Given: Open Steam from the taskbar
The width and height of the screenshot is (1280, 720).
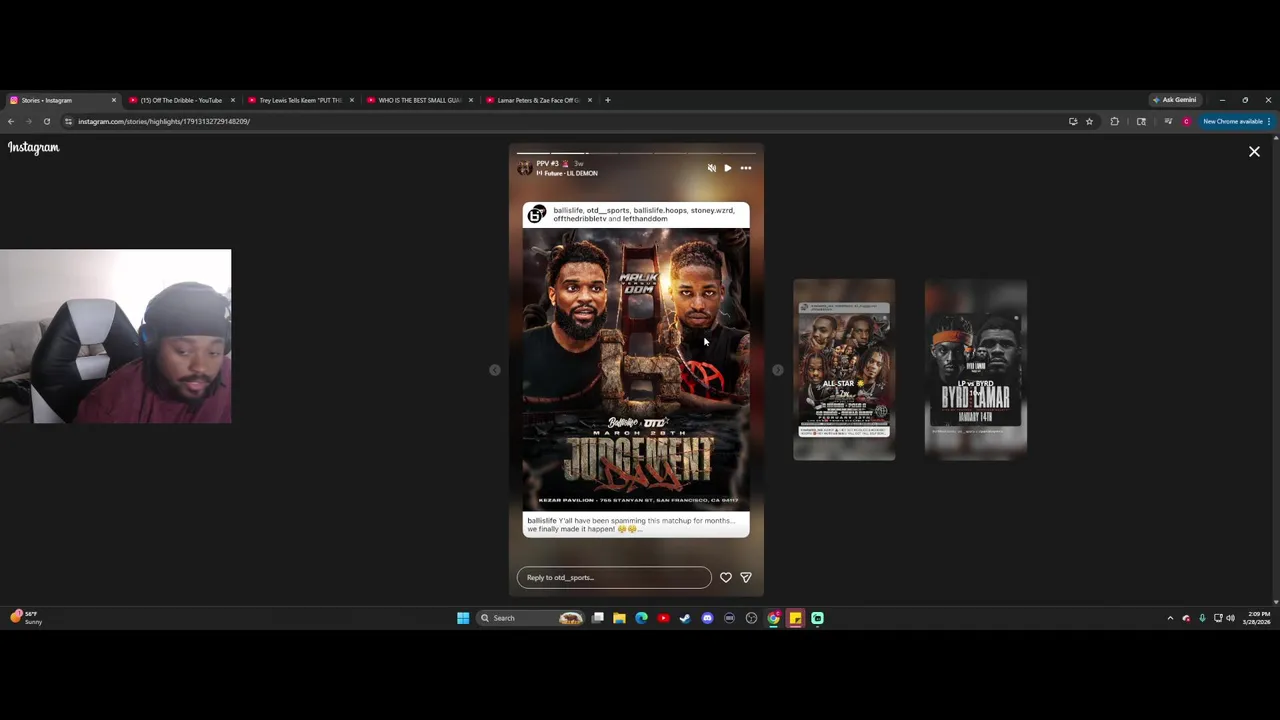Looking at the screenshot, I should [x=685, y=618].
